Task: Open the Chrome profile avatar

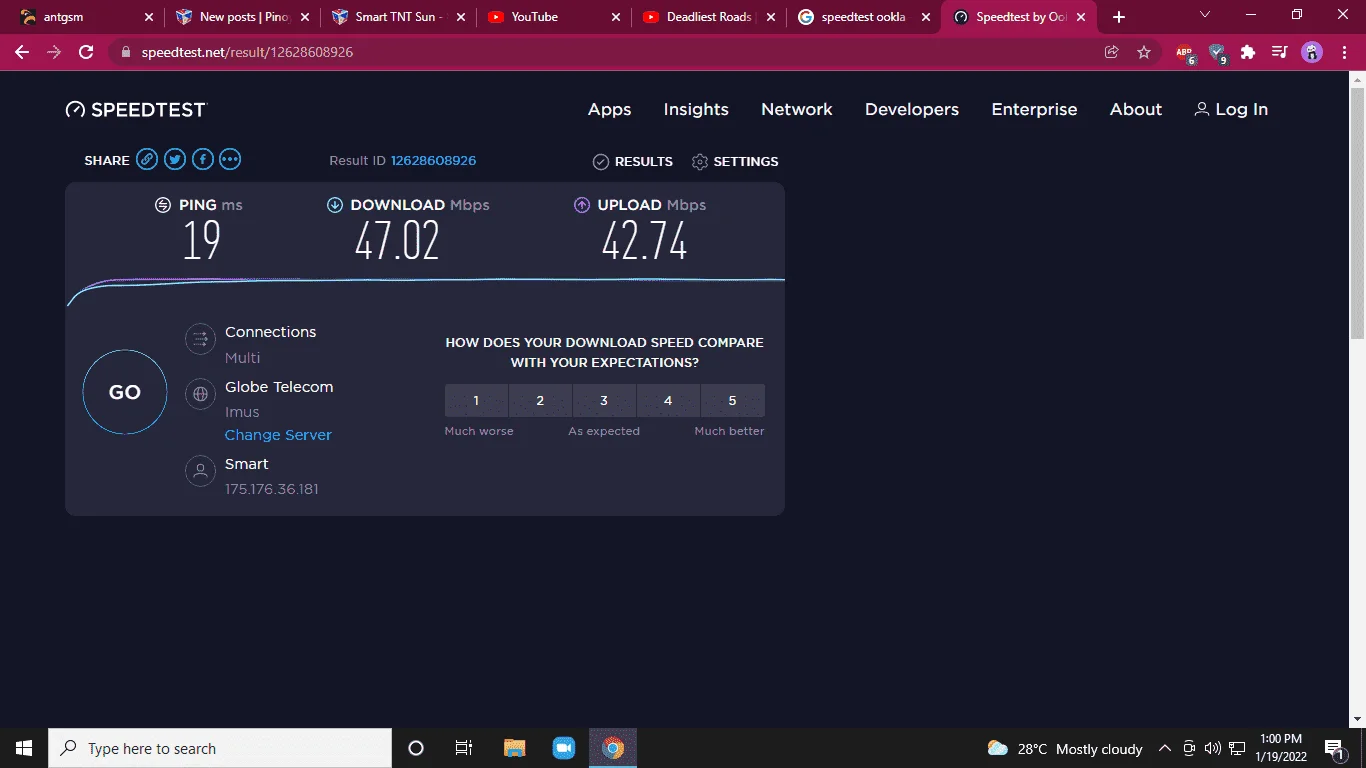Action: coord(1312,52)
